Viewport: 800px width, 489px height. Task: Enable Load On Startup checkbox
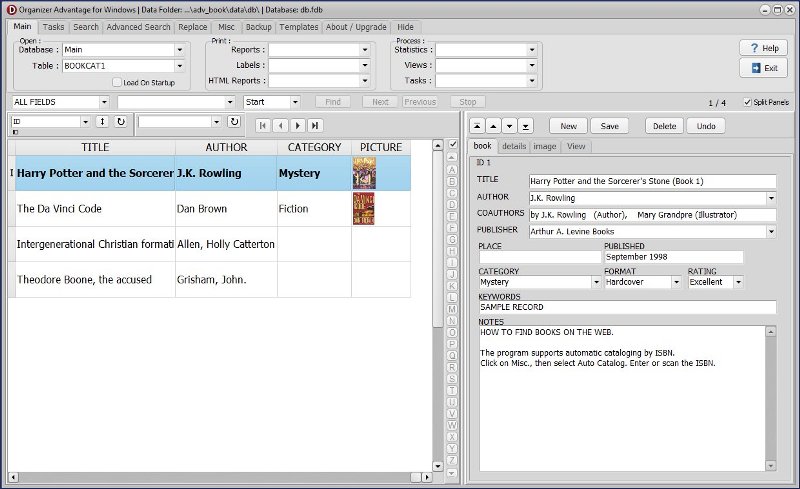click(x=116, y=83)
